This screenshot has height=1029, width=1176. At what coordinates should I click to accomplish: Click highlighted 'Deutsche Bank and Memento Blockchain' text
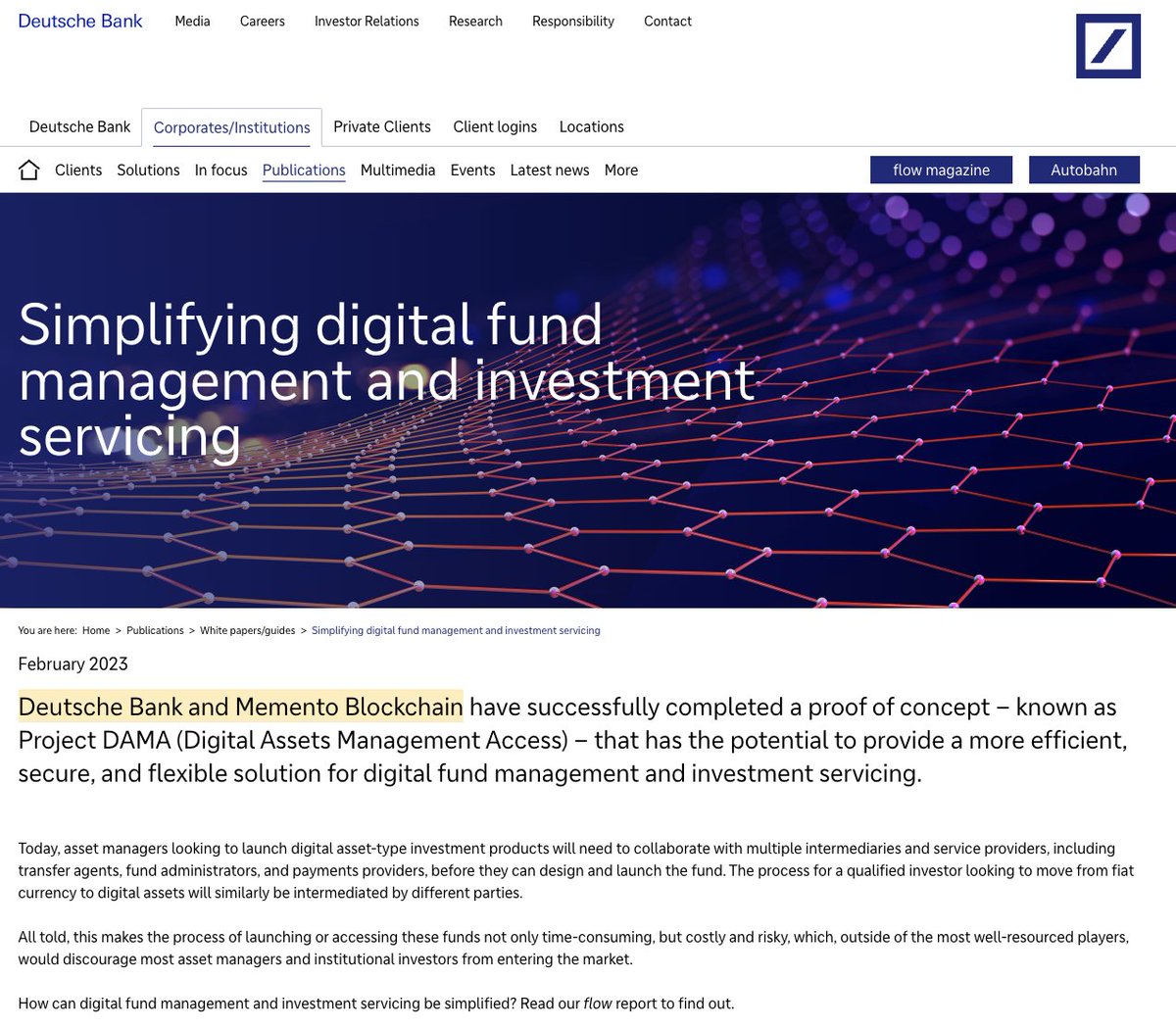[x=240, y=707]
